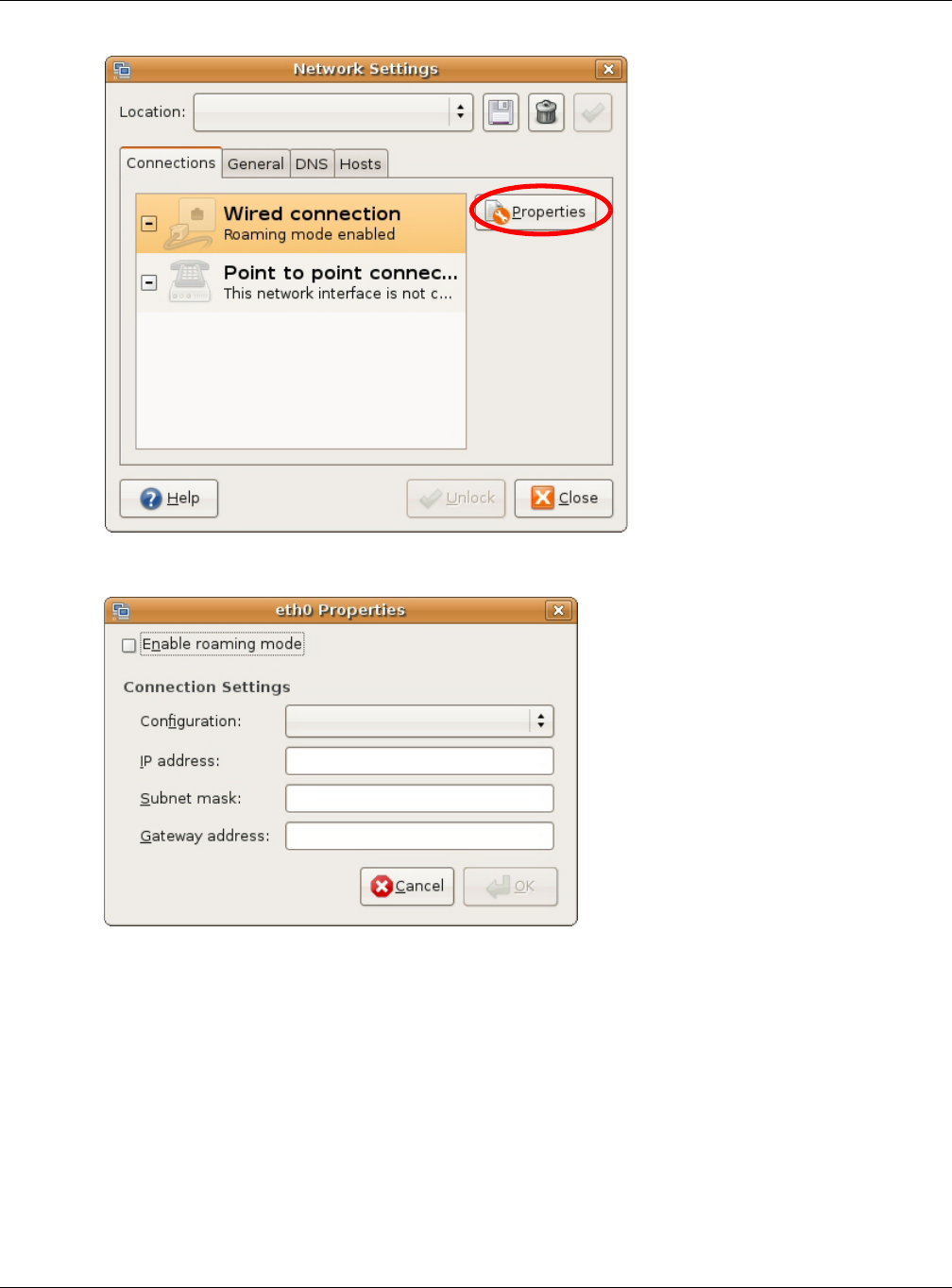Save location with the floppy disk icon
The height and width of the screenshot is (1288, 952).
[501, 112]
